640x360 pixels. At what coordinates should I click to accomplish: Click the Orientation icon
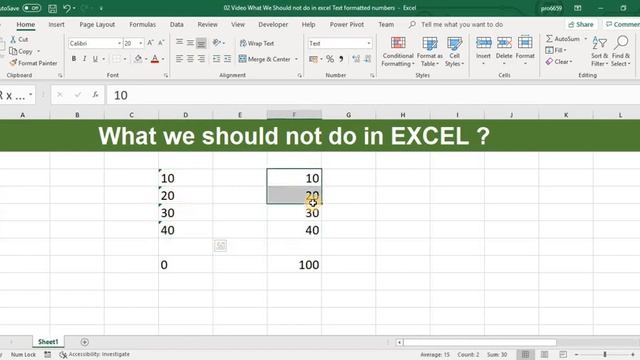pos(217,42)
